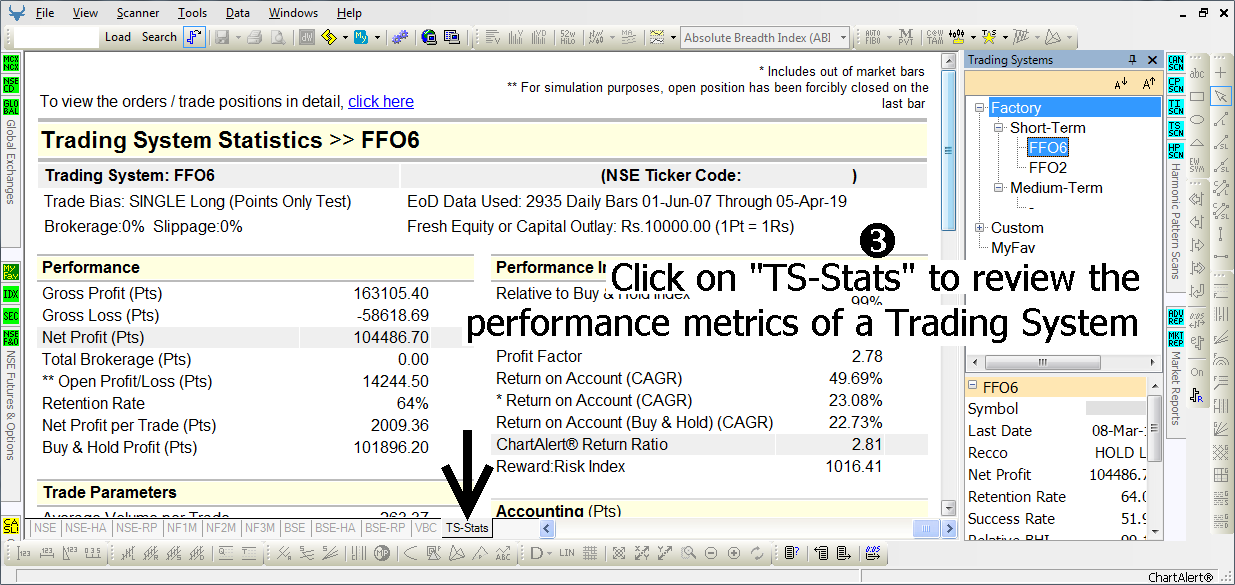
Task: Open the Market Reports side tab
Action: click(1176, 388)
